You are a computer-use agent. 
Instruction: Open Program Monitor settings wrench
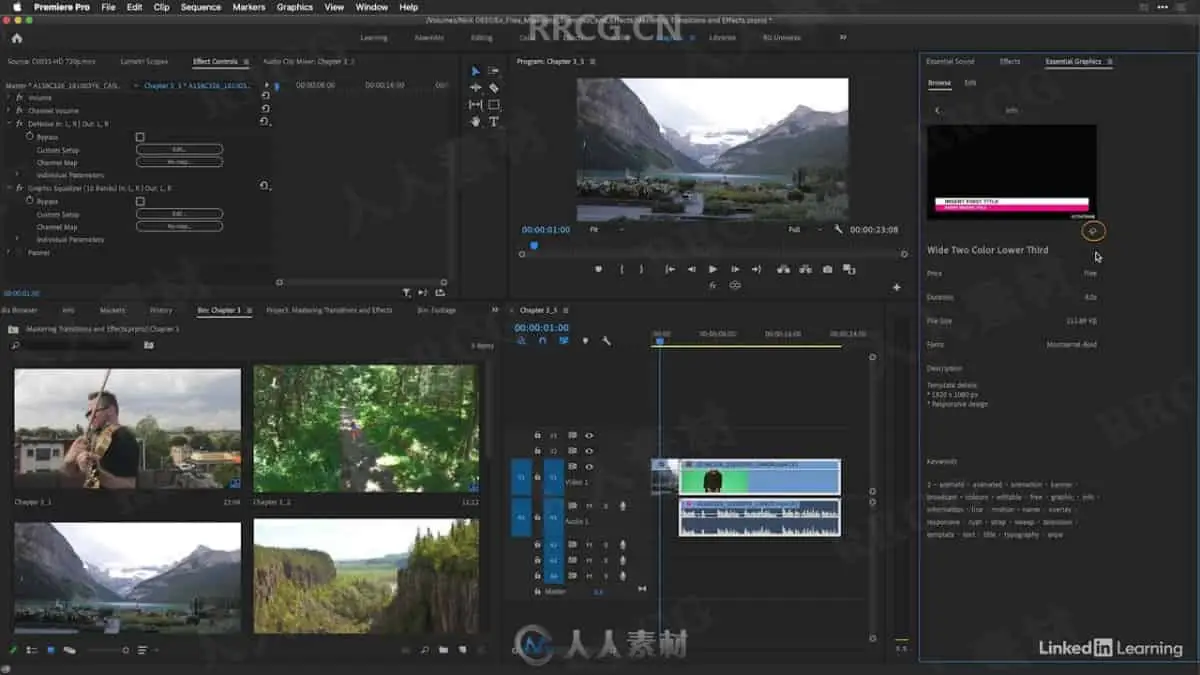(838, 229)
